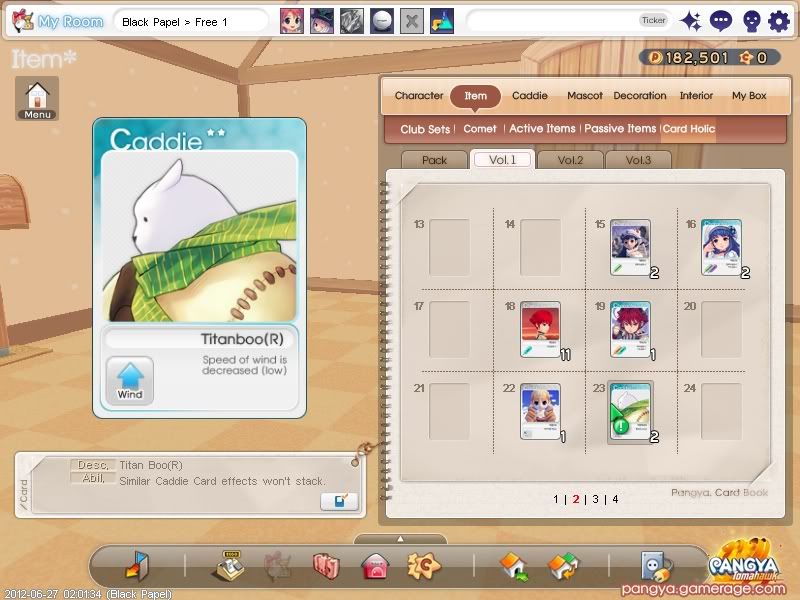
Task: Click empty card slot 13
Action: click(449, 247)
